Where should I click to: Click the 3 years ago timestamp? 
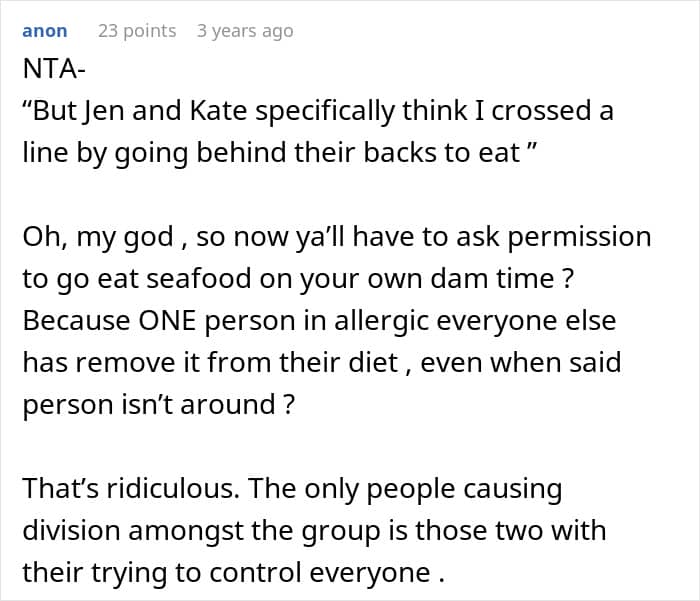(x=245, y=31)
